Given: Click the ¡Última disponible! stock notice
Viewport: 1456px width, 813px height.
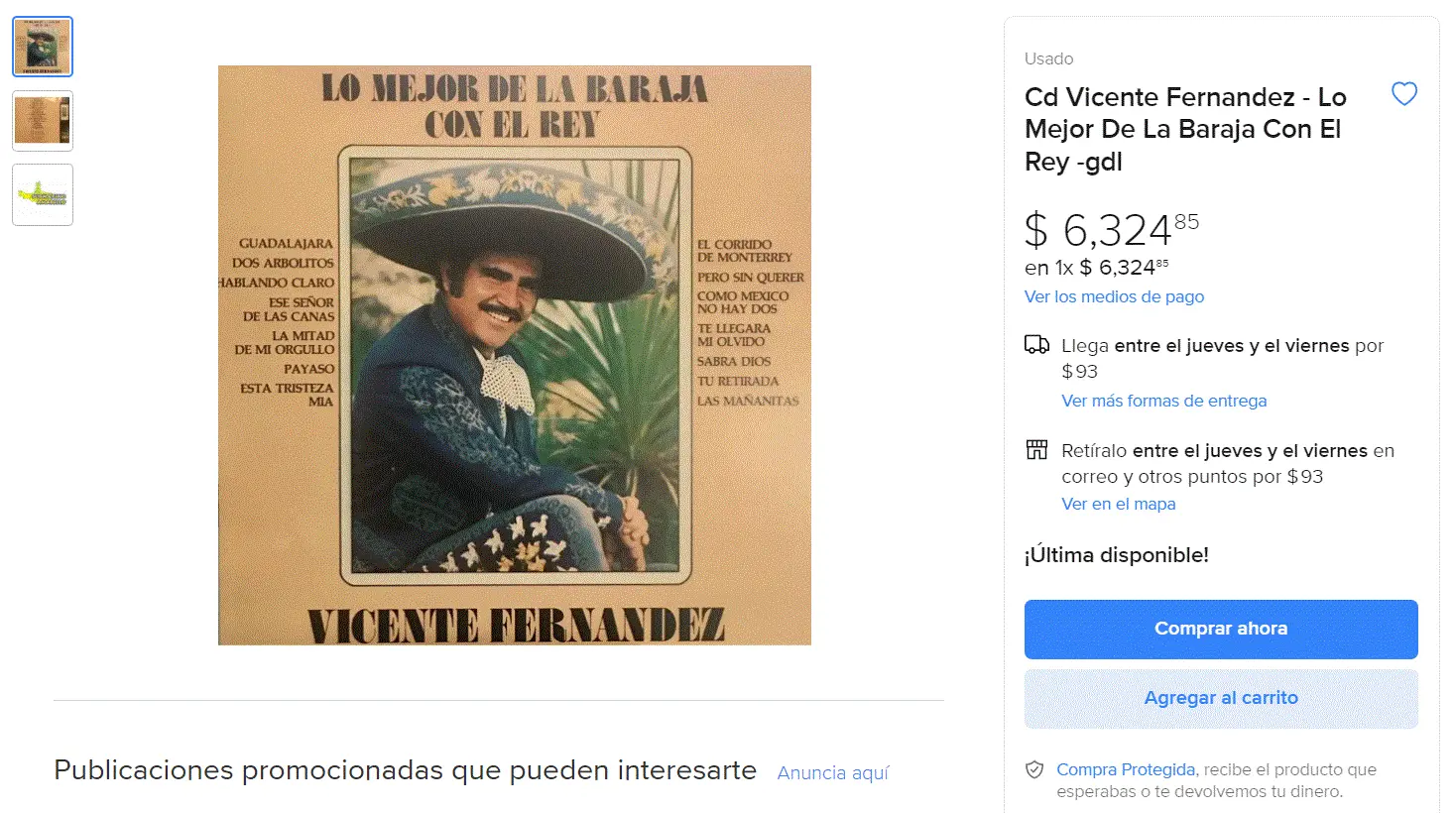Looking at the screenshot, I should click(1116, 555).
